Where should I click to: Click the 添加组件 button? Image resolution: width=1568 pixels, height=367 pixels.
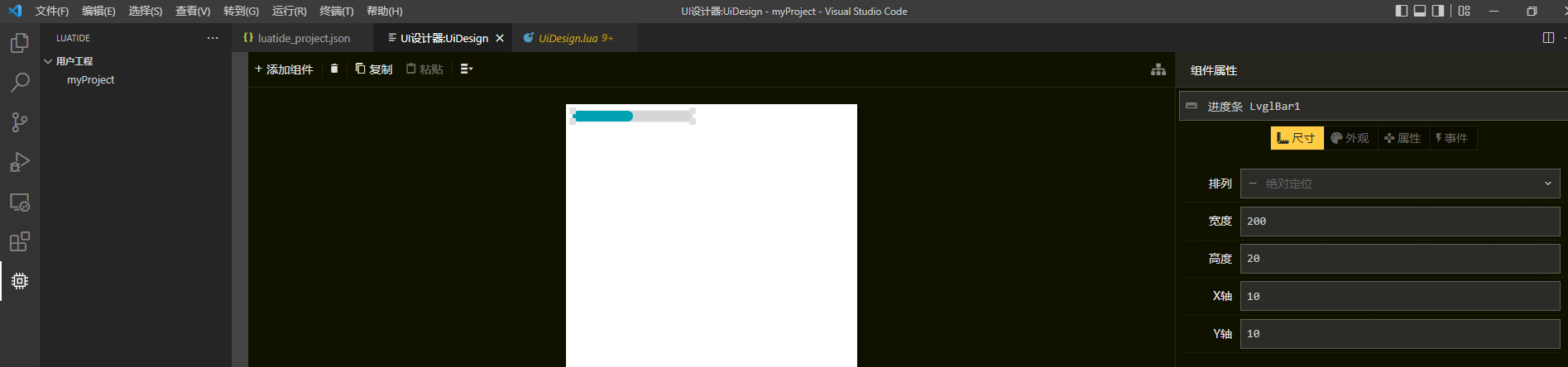click(x=284, y=69)
